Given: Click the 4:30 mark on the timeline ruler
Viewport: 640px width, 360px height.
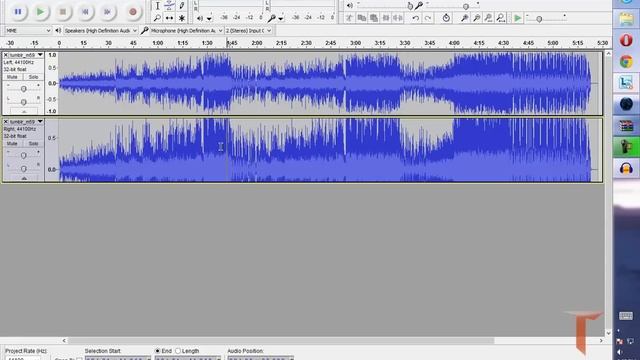Looking at the screenshot, I should pos(504,43).
